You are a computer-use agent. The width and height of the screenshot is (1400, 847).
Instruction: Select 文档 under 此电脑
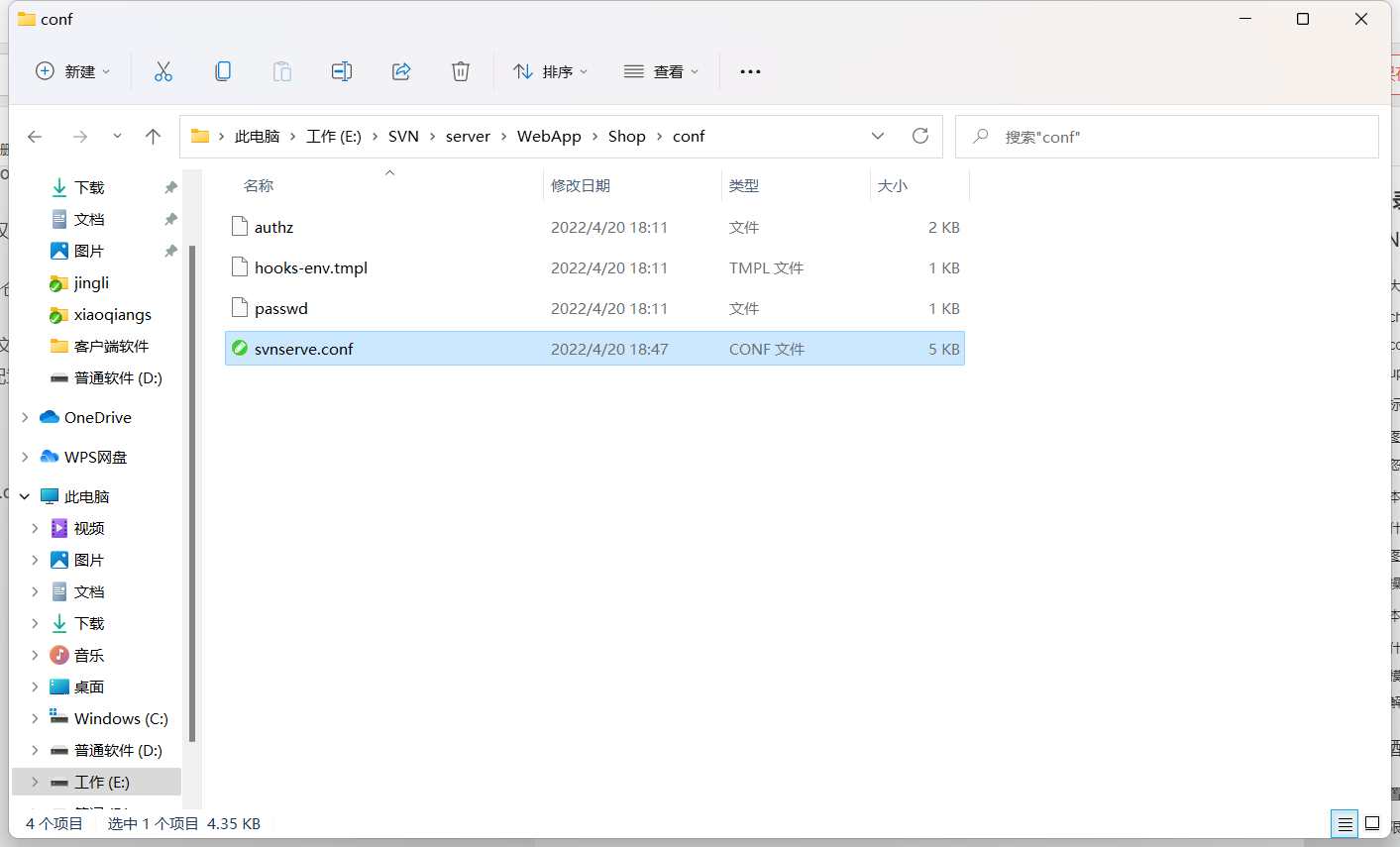click(x=88, y=592)
